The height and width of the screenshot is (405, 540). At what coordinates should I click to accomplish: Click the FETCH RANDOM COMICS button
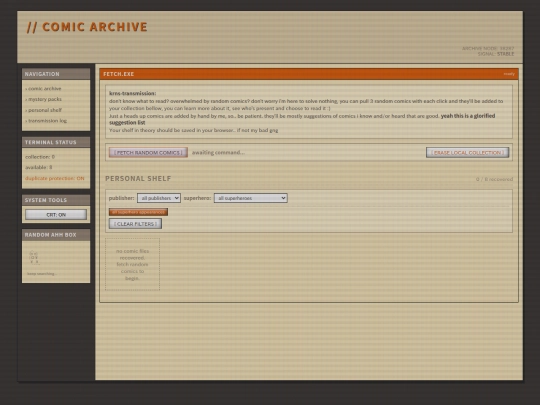(x=148, y=153)
